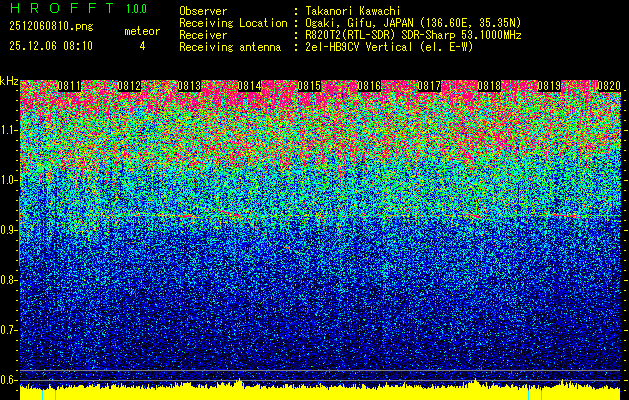
Task: Click the meteor count value 4
Action: [141, 45]
